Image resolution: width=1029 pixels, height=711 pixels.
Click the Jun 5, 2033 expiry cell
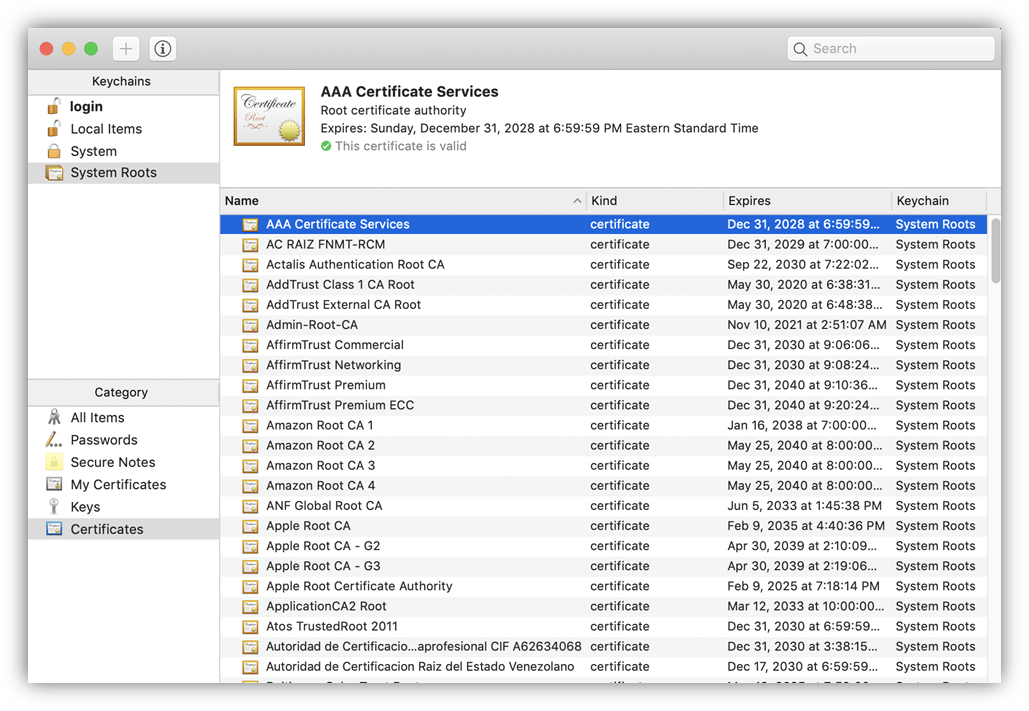click(804, 506)
